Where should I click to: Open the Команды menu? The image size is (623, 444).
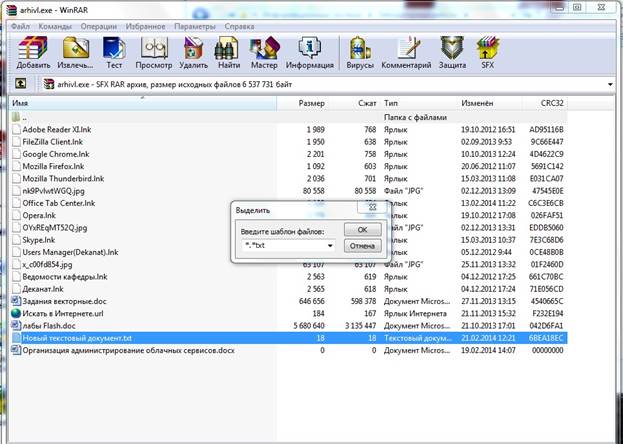point(55,27)
